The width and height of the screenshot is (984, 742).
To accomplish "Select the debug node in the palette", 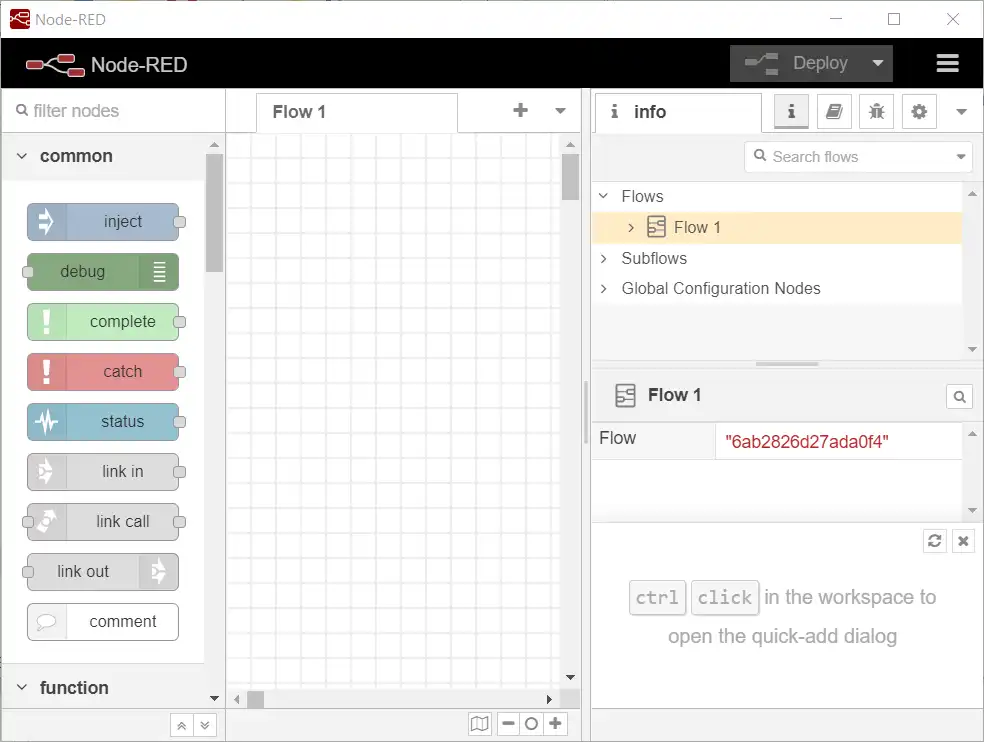I will coord(103,272).
